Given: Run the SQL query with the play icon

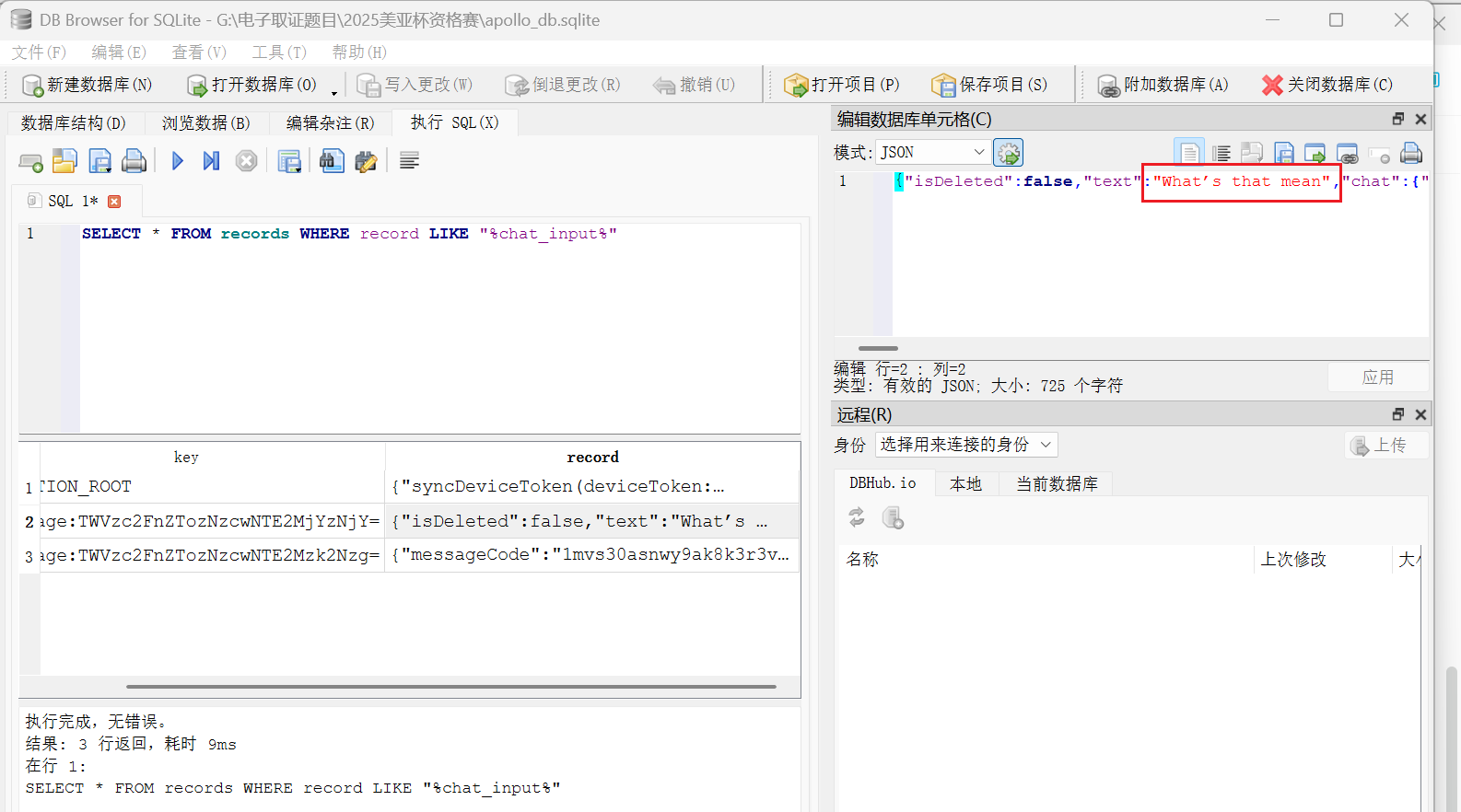Looking at the screenshot, I should [x=178, y=161].
